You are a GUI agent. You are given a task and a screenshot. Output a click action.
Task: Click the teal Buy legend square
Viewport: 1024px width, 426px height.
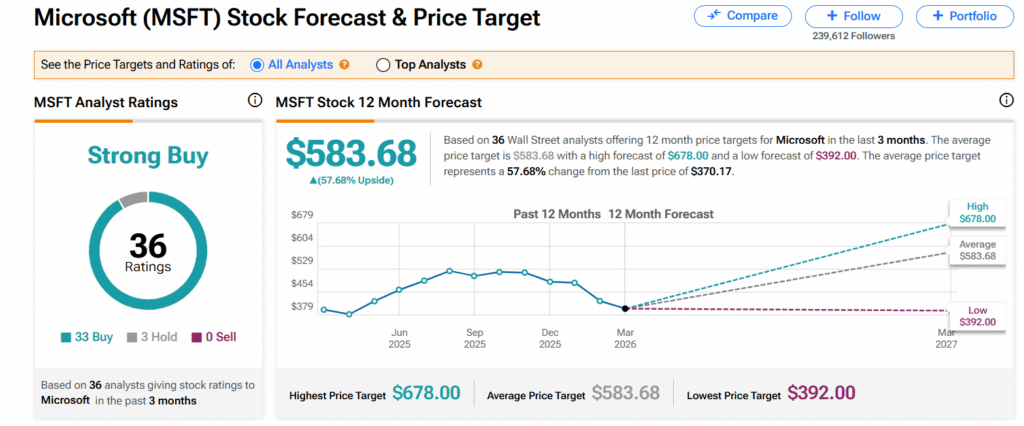67,338
